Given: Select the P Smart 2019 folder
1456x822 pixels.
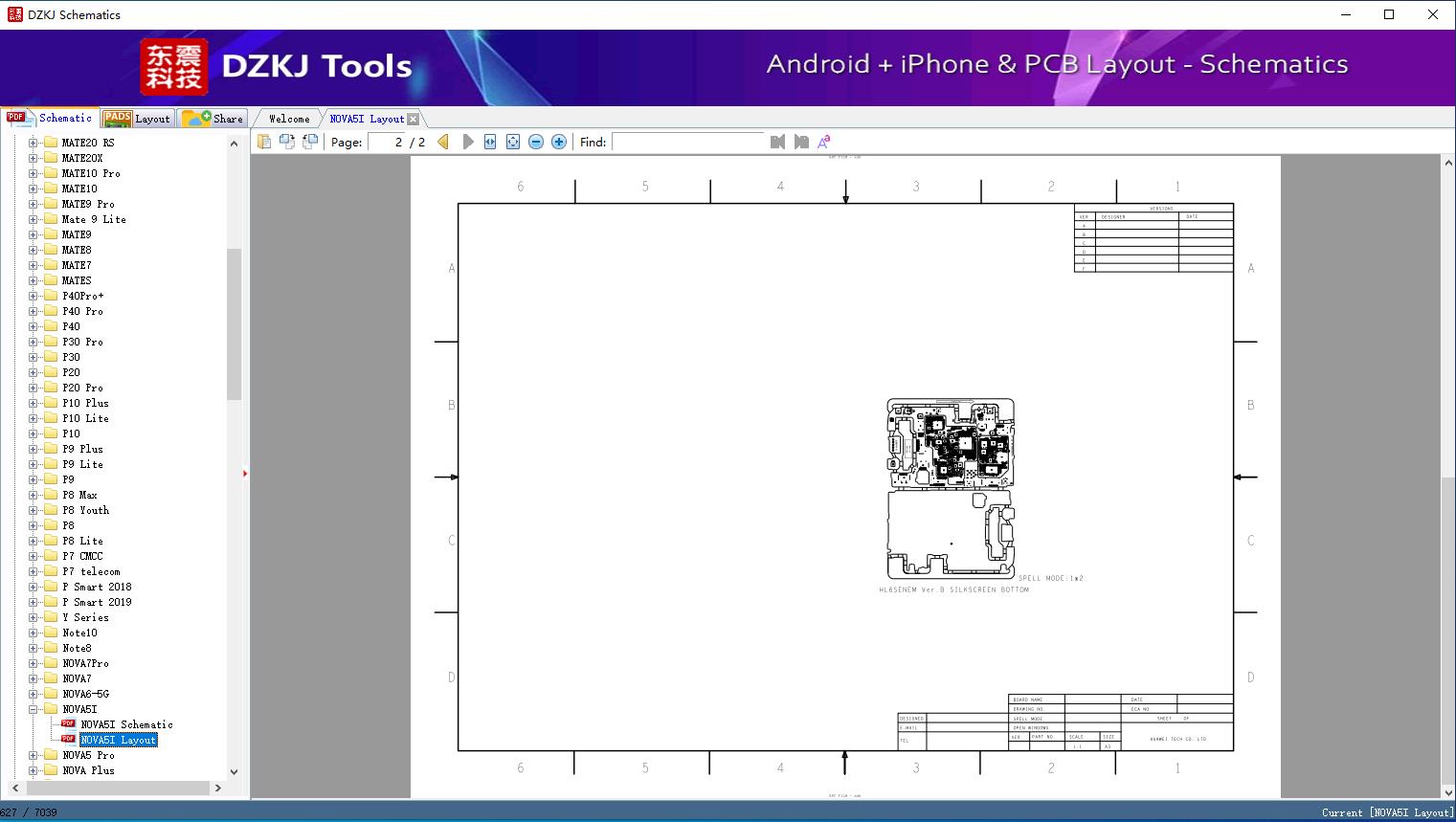Looking at the screenshot, I should tap(97, 602).
